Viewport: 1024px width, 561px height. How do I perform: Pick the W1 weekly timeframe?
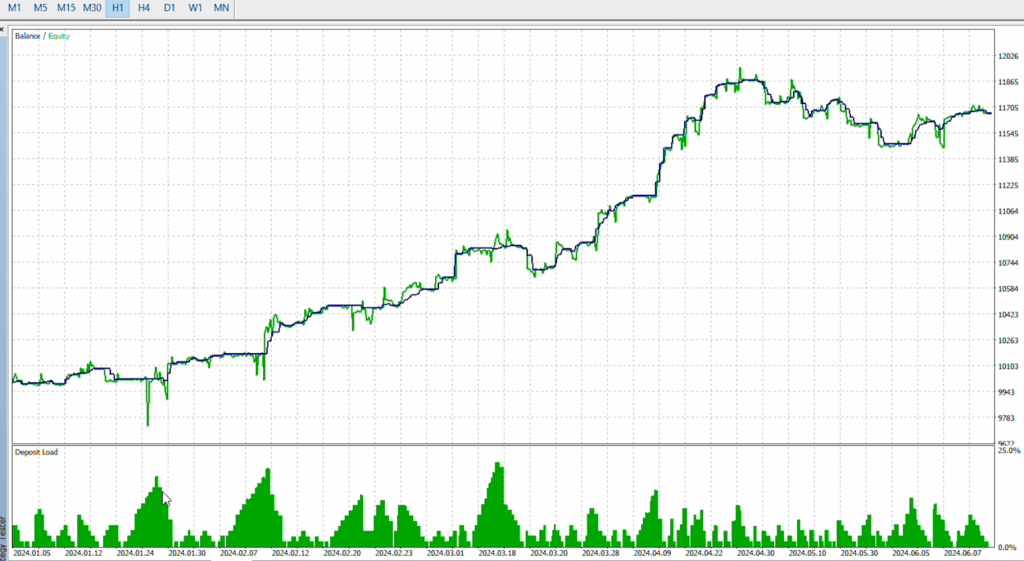tap(196, 8)
